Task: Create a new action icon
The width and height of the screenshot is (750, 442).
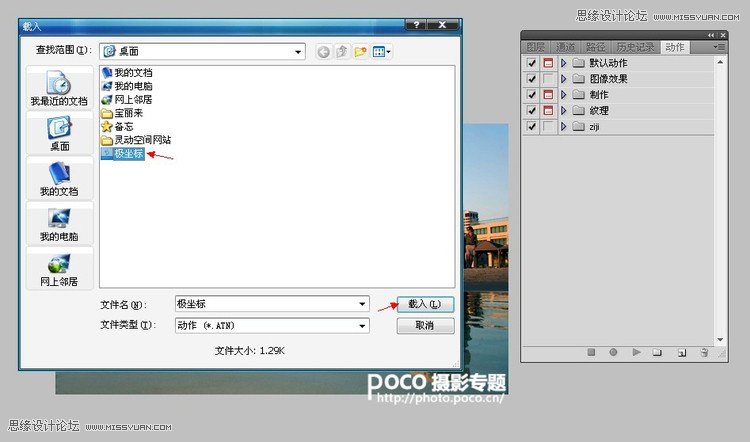Action: [682, 353]
